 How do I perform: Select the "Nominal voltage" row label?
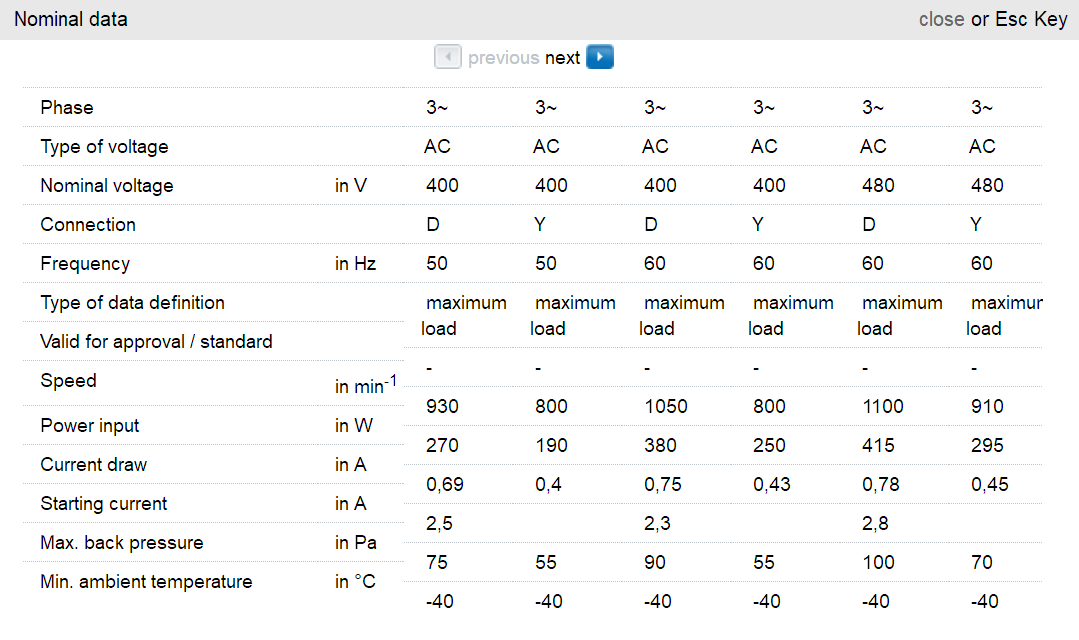click(107, 186)
